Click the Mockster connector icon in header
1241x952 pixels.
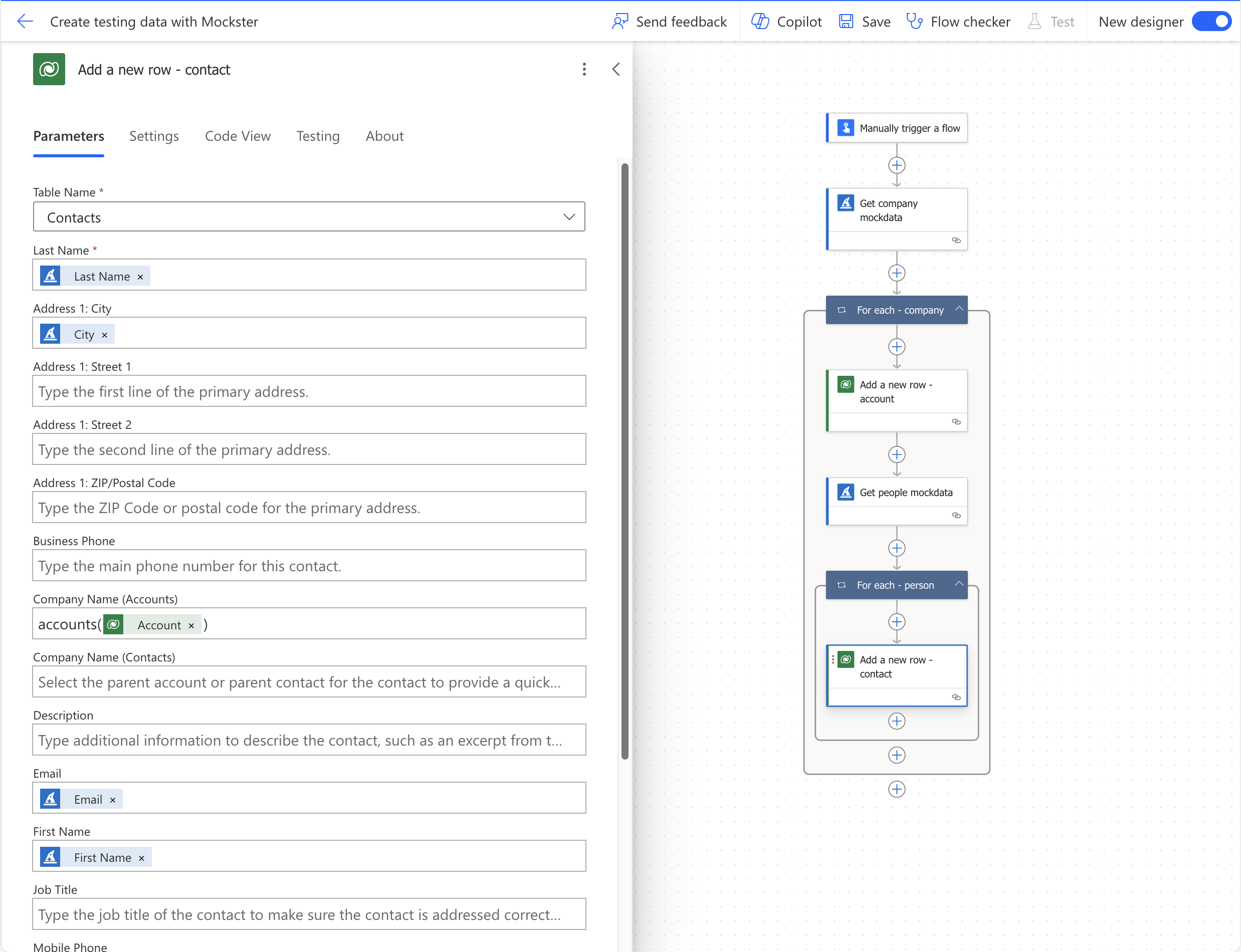tap(49, 69)
